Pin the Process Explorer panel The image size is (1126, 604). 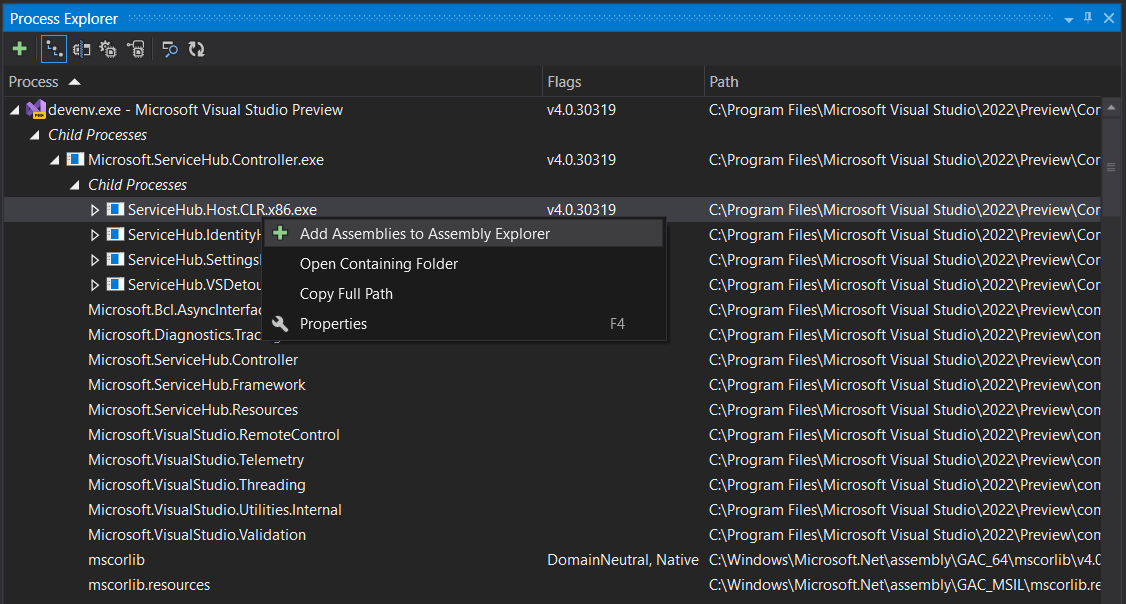[x=1088, y=18]
